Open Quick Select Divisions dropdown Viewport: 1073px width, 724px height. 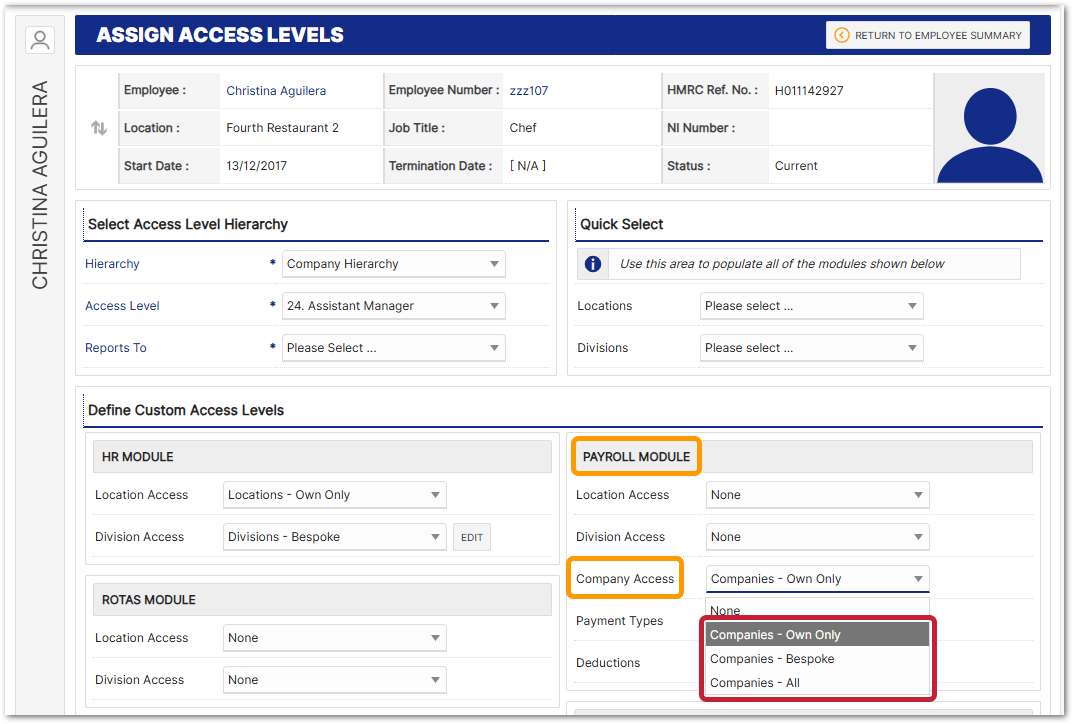[811, 348]
